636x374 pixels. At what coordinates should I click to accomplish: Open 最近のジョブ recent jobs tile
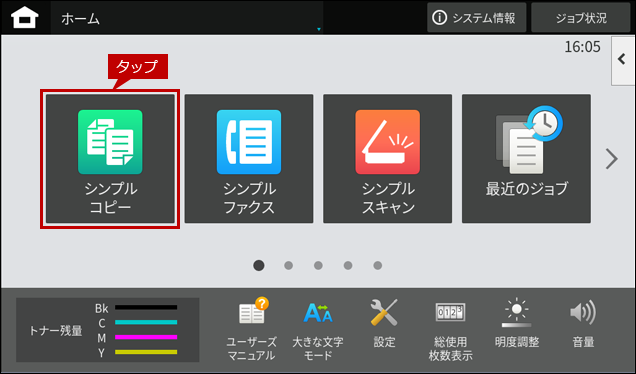pos(526,159)
